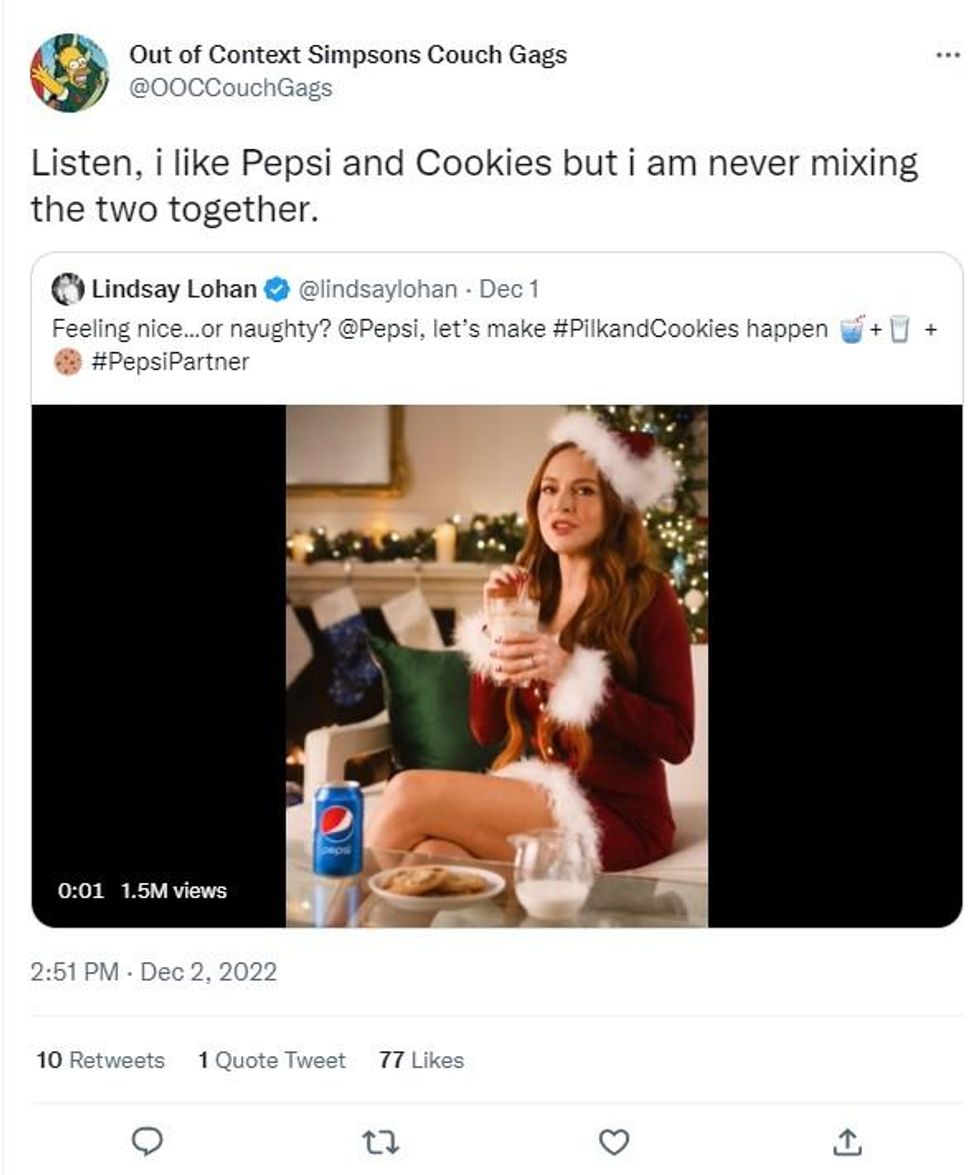The width and height of the screenshot is (980, 1175).
Task: Click the Simpsons Couch Gags profile avatar
Action: click(69, 72)
